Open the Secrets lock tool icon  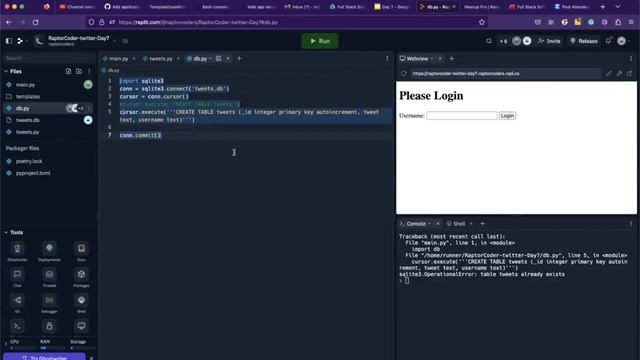point(49,326)
